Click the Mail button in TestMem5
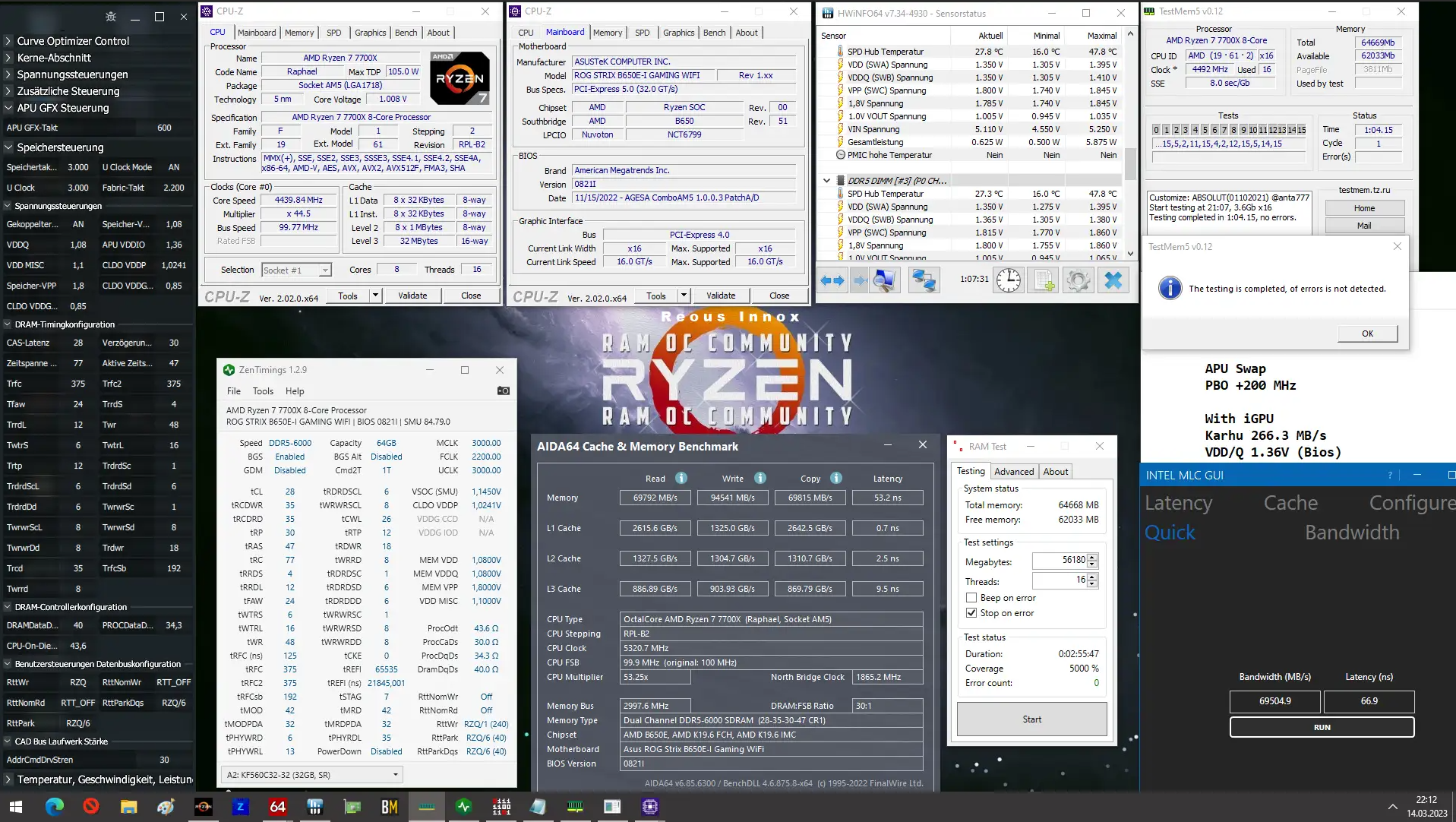 click(1364, 226)
